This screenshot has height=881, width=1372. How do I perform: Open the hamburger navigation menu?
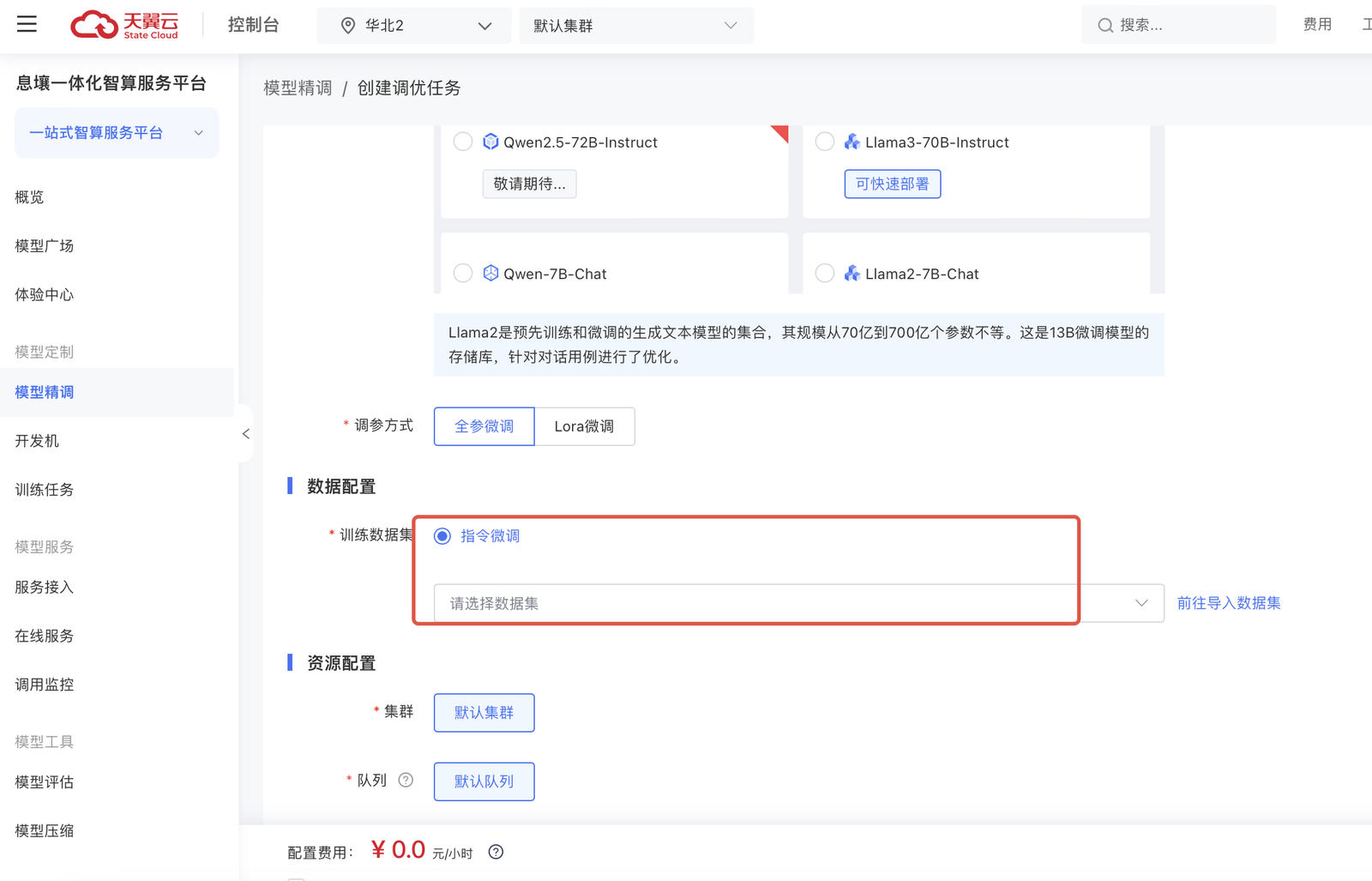pos(27,24)
